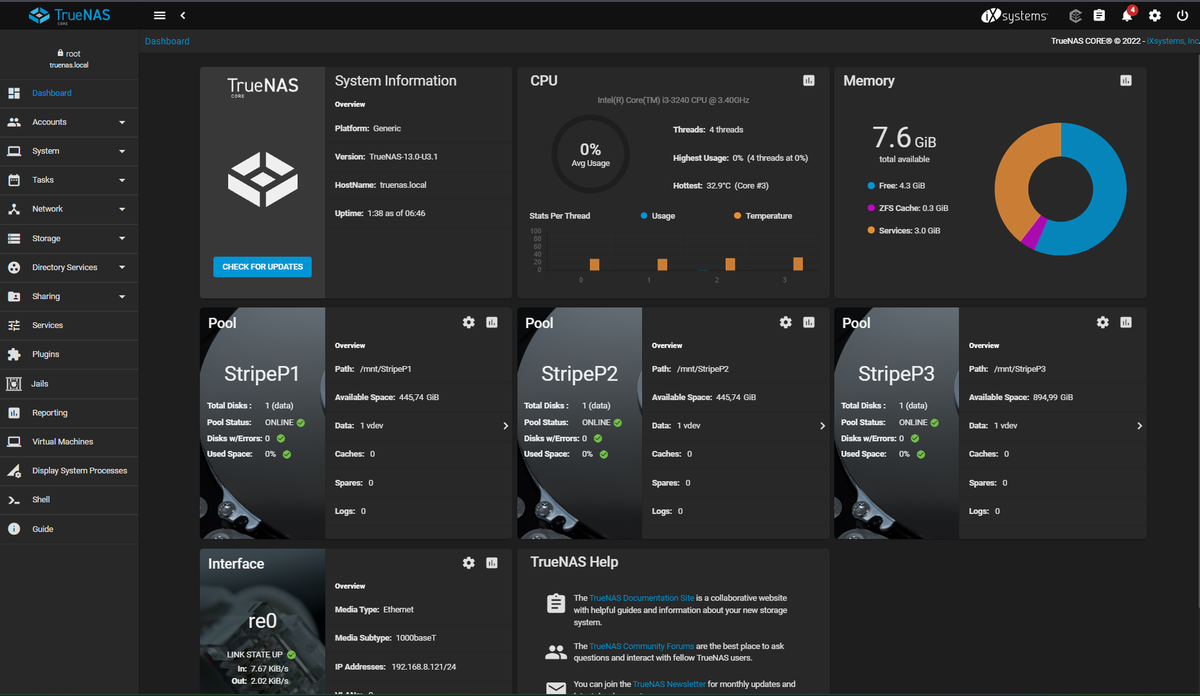
Task: Open StripeP3 pool settings gear
Action: coord(1103,322)
